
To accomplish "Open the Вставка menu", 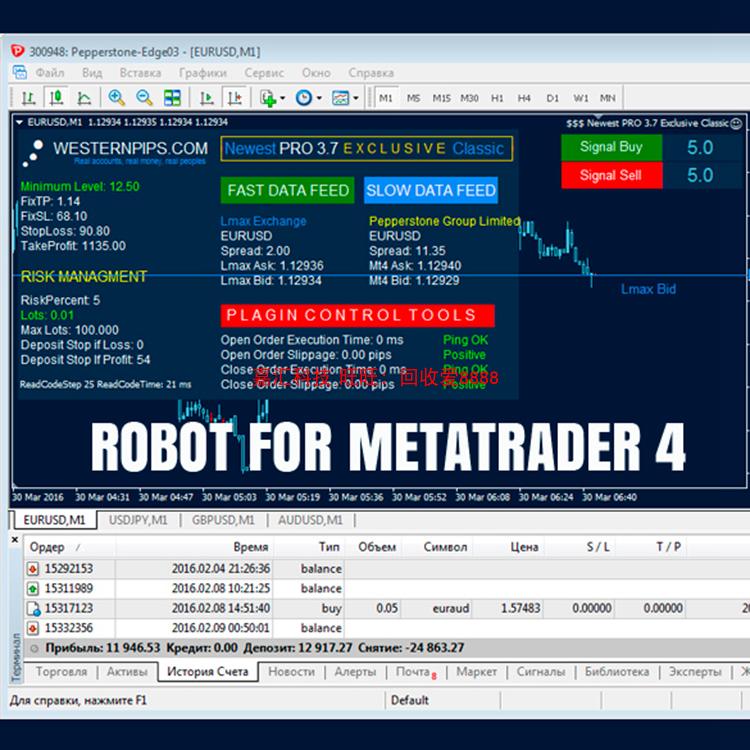I will [x=140, y=73].
